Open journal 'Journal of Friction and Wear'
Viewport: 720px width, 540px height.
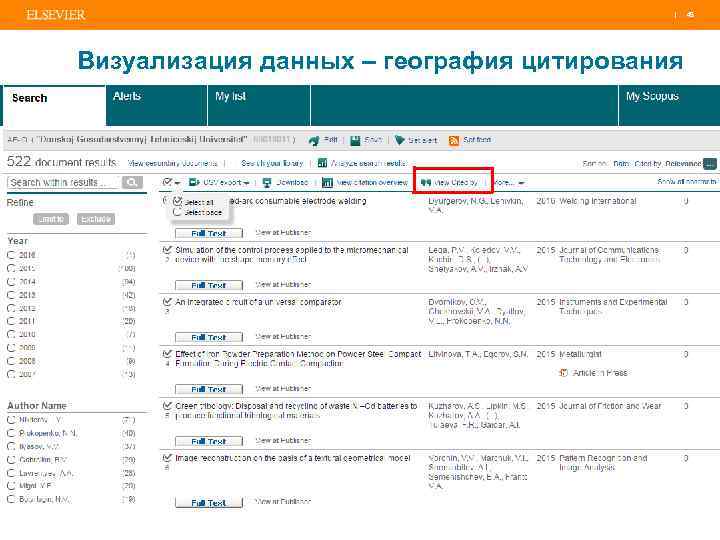click(610, 406)
